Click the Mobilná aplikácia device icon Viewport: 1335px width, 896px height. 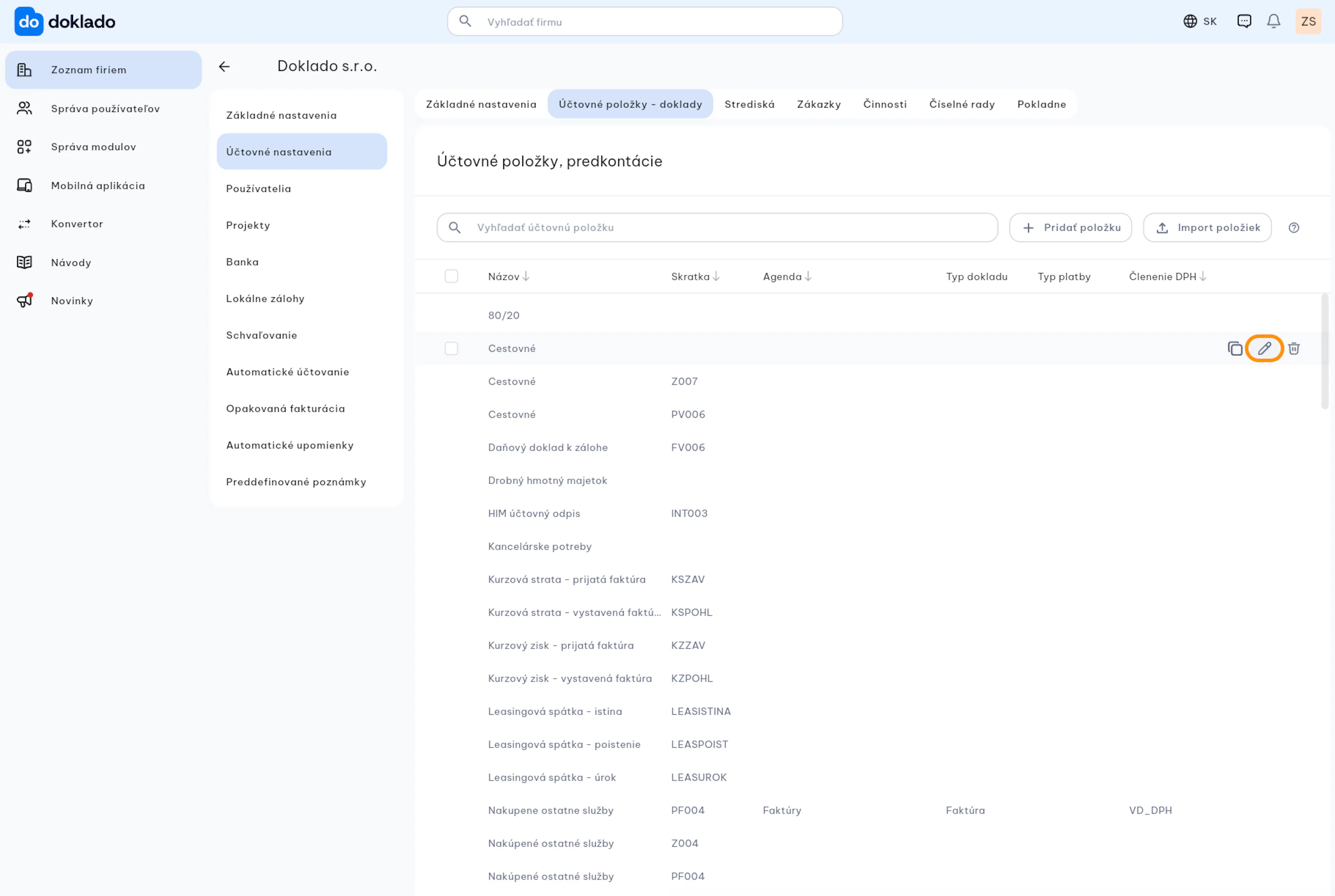tap(24, 185)
